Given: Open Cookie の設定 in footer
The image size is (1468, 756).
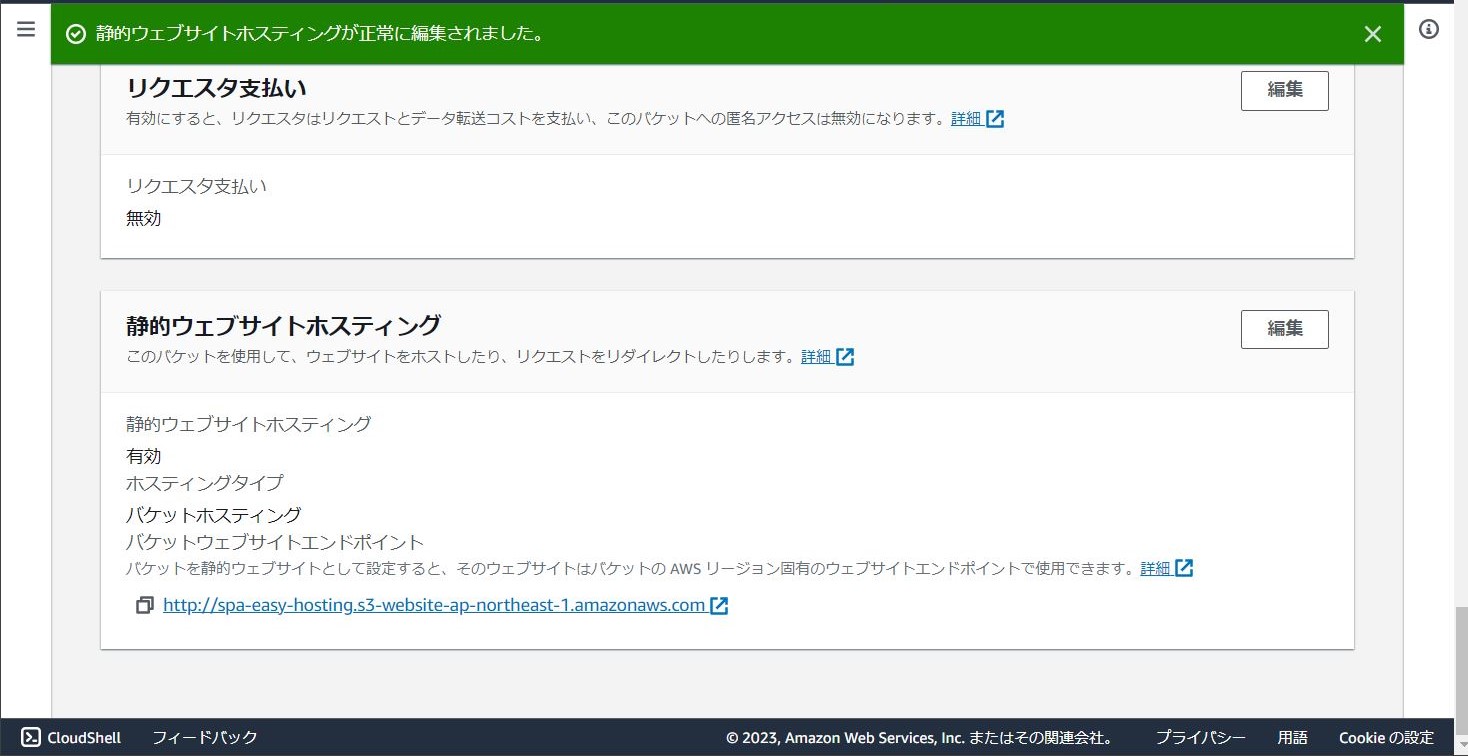Looking at the screenshot, I should (1386, 737).
